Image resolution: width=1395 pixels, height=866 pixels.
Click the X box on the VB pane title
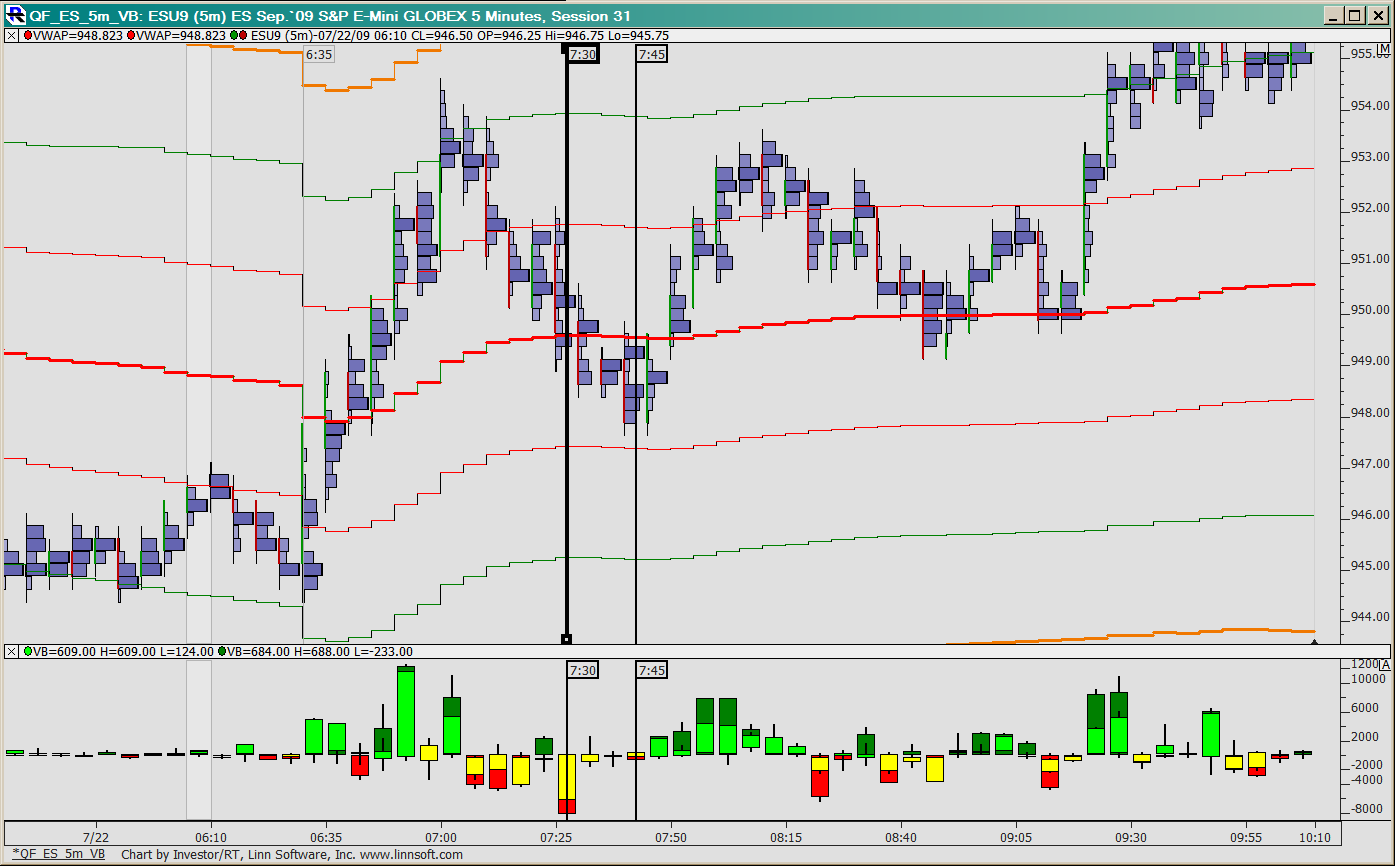pyautogui.click(x=11, y=652)
